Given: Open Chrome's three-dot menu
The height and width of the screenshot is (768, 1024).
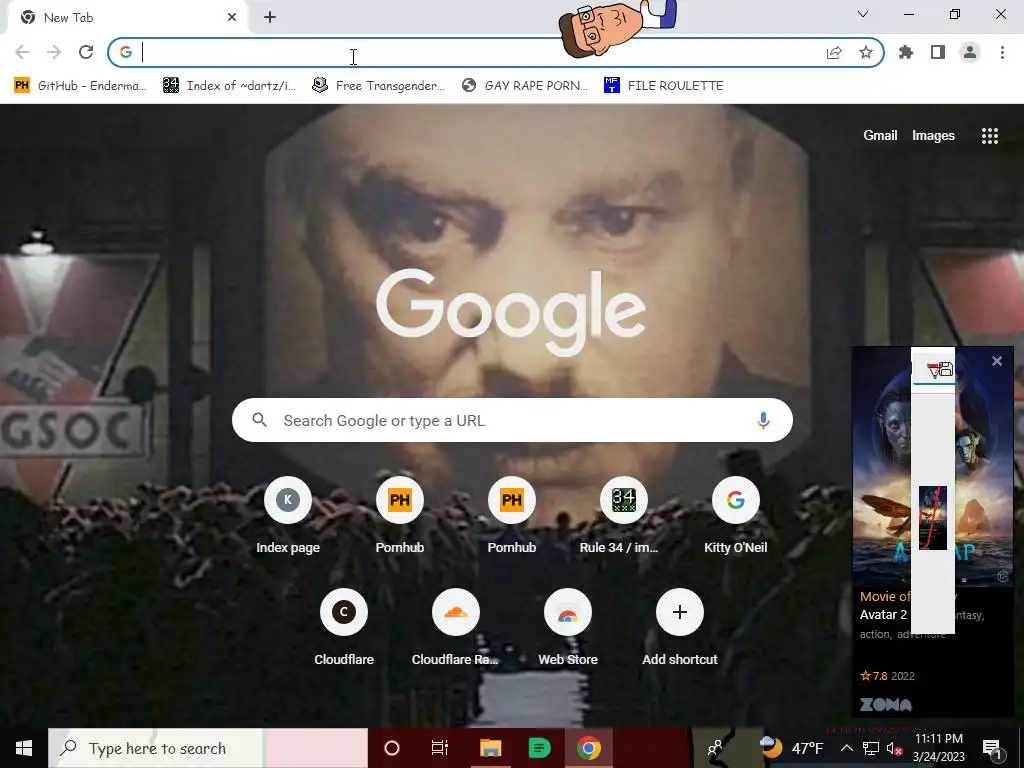Looking at the screenshot, I should click(1002, 52).
